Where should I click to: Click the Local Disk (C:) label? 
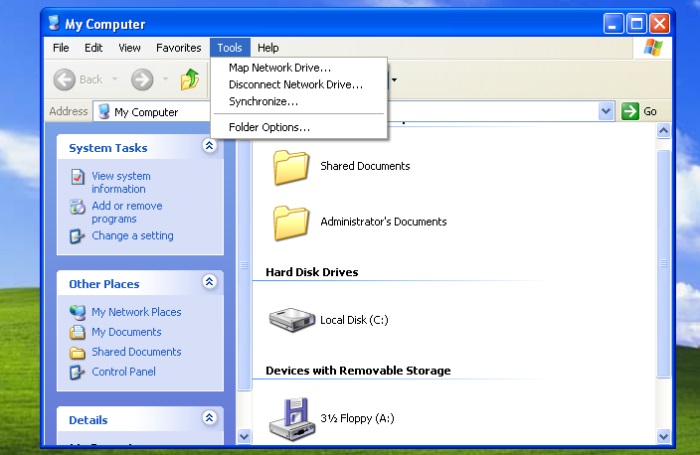(354, 320)
